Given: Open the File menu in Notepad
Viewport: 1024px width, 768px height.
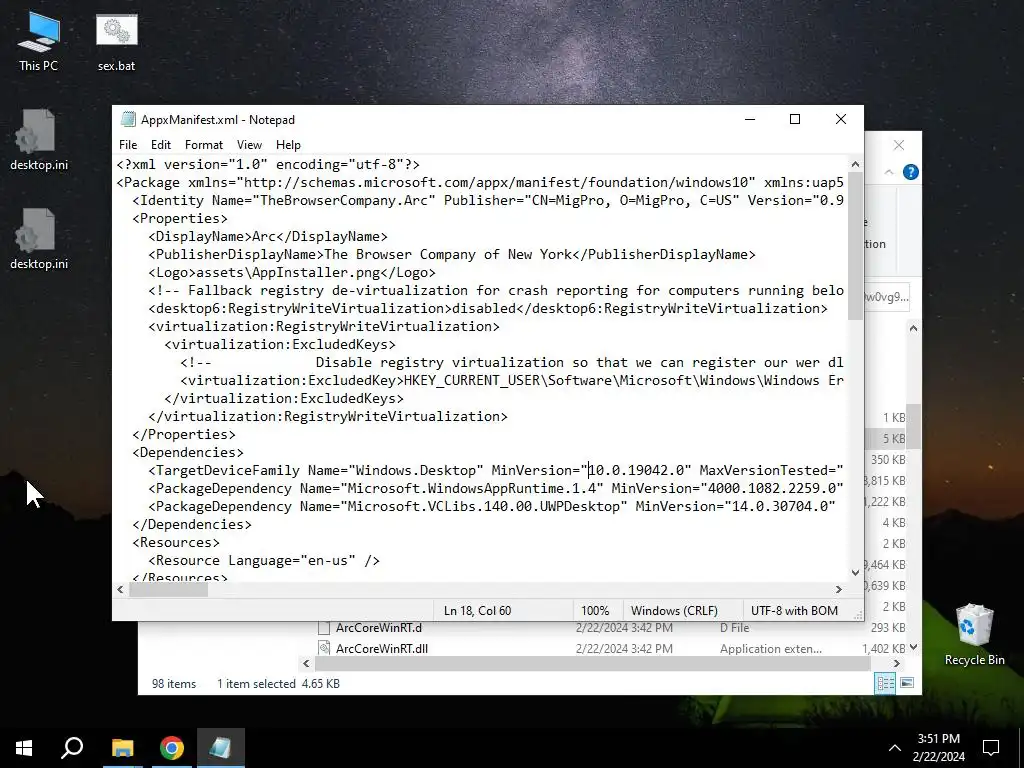Looking at the screenshot, I should [128, 145].
